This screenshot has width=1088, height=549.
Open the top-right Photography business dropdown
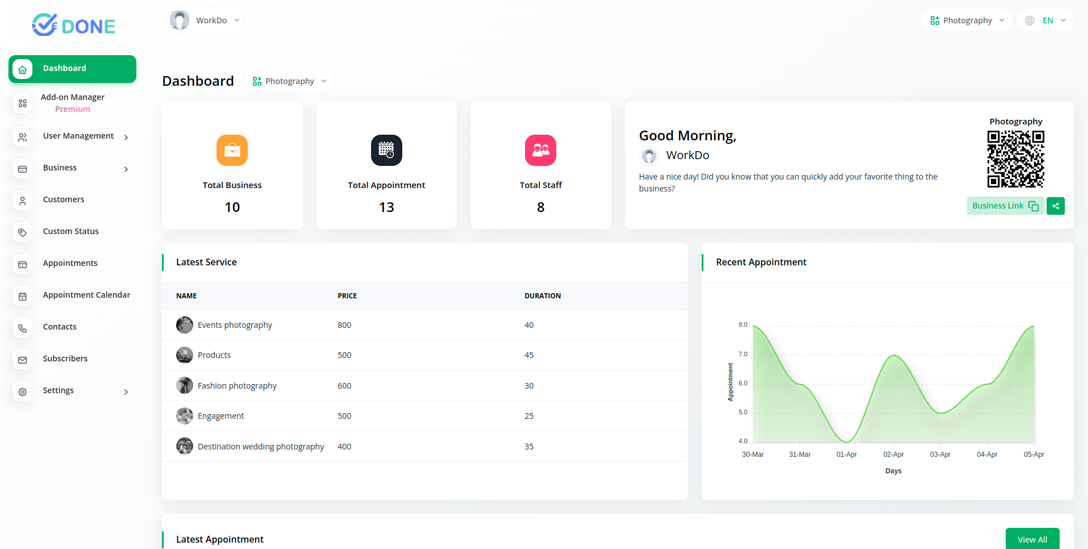(x=967, y=21)
